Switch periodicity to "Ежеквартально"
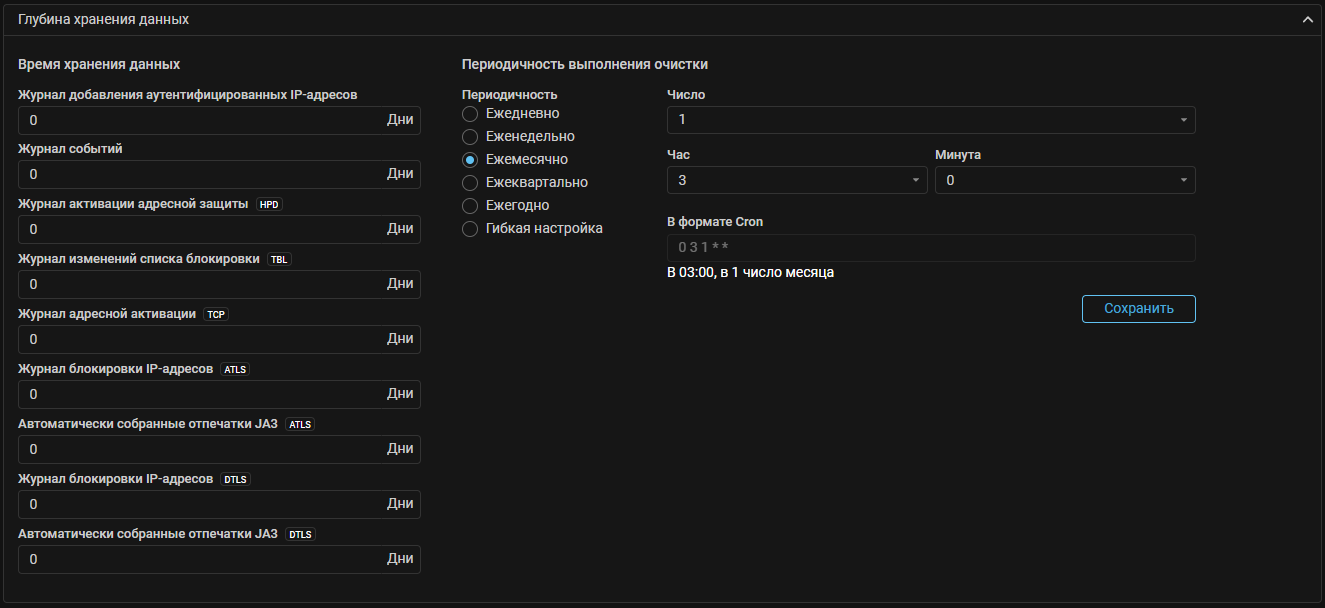Viewport: 1325px width, 608px height. tap(470, 183)
